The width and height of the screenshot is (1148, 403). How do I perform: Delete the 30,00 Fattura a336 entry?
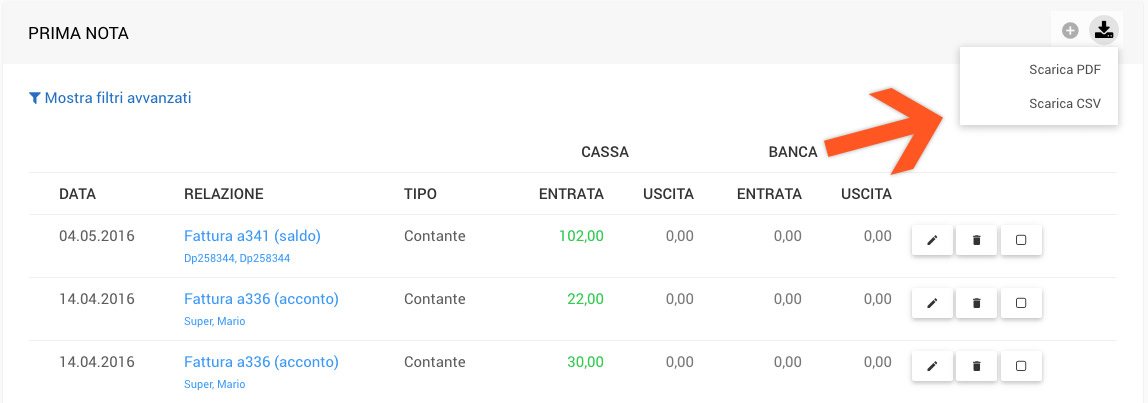[x=977, y=366]
